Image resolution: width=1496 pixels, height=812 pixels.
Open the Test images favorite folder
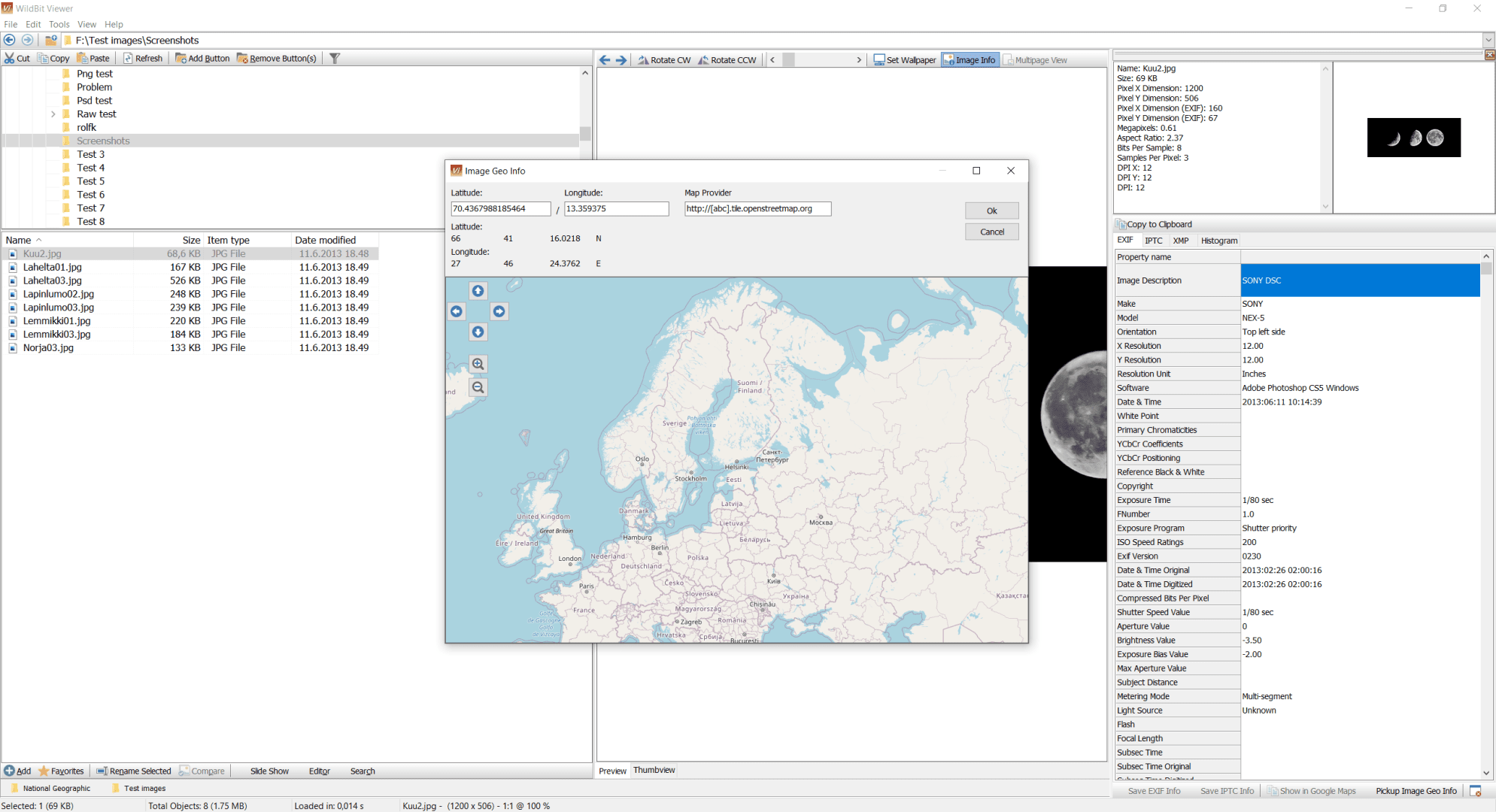[138, 789]
